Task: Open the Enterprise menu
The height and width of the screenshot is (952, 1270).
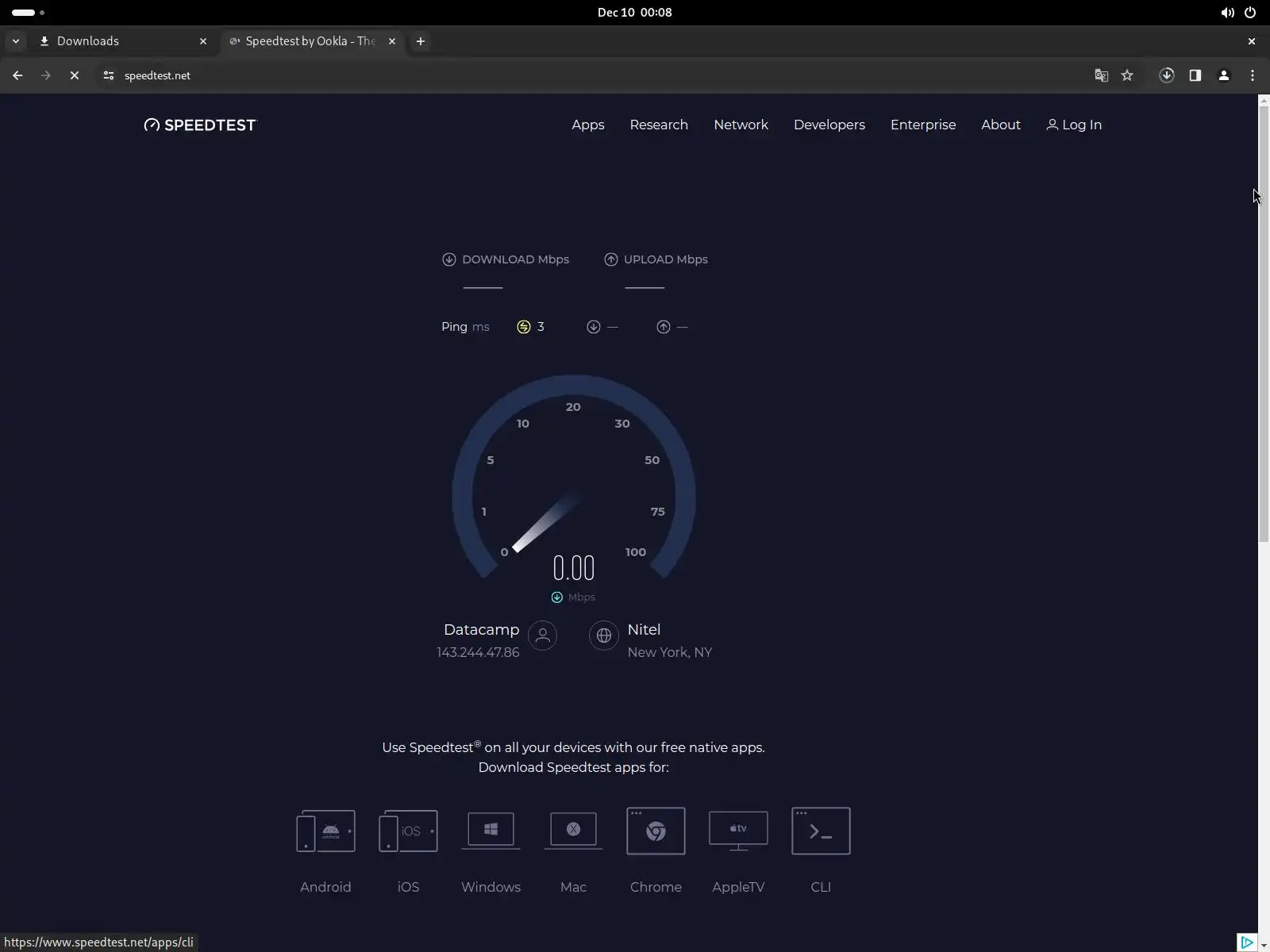Action: click(923, 125)
